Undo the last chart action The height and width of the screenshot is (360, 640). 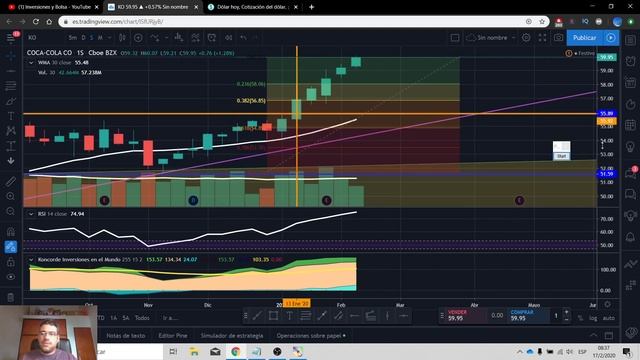[244, 38]
